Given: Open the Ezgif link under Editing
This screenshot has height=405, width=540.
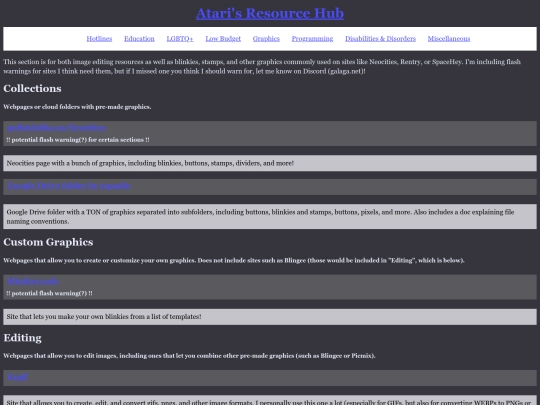Looking at the screenshot, I should 18,376.
